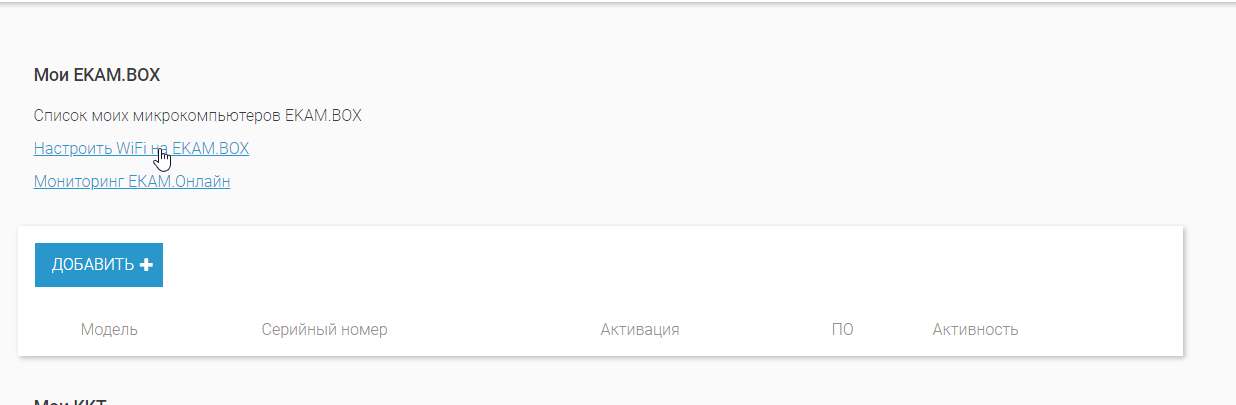Viewport: 1236px width, 405px height.
Task: Open the Мониторинг EKAM.Онлайн link
Action: pyautogui.click(x=132, y=181)
